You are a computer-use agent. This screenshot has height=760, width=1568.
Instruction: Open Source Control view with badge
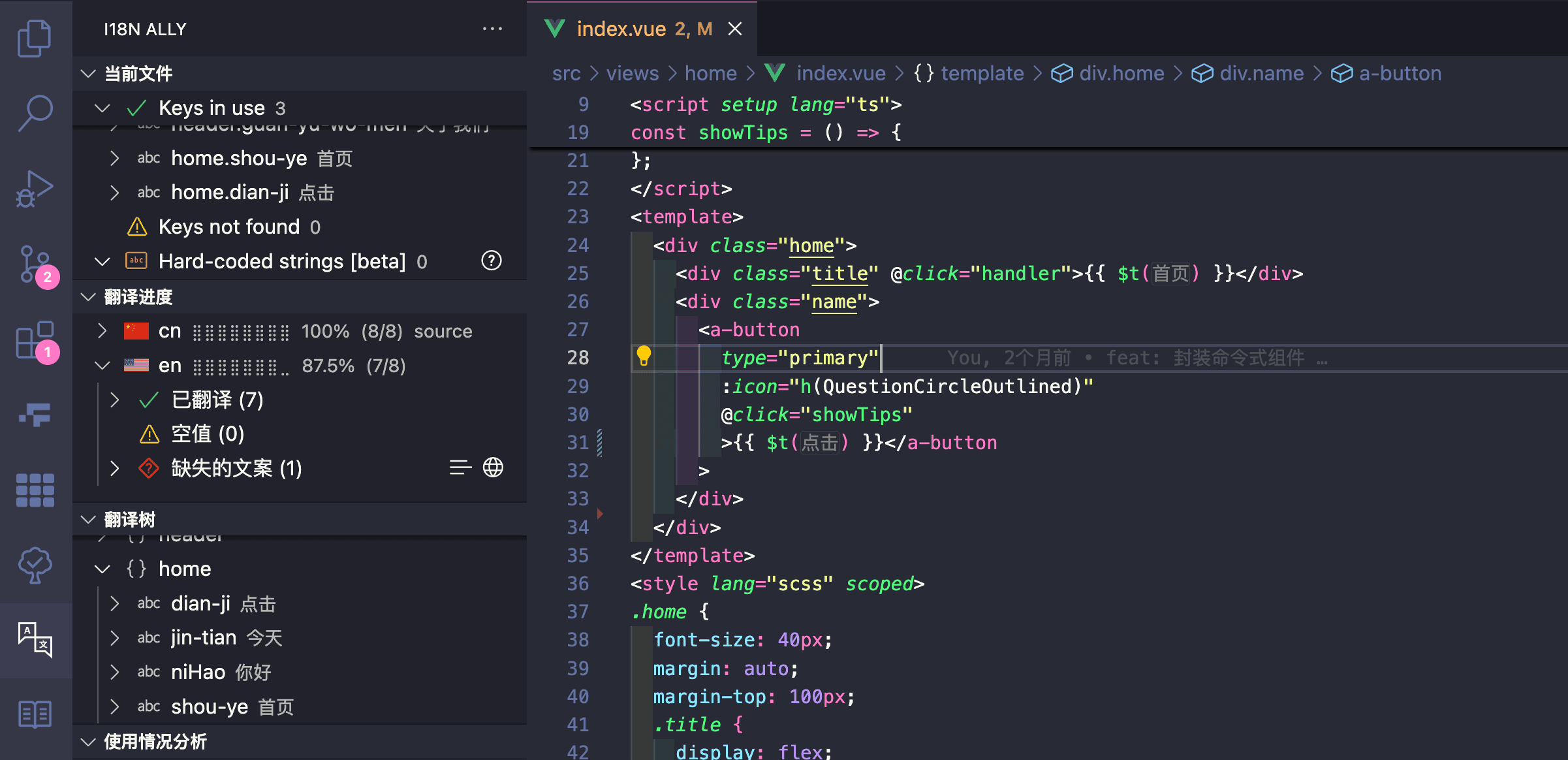tap(35, 265)
